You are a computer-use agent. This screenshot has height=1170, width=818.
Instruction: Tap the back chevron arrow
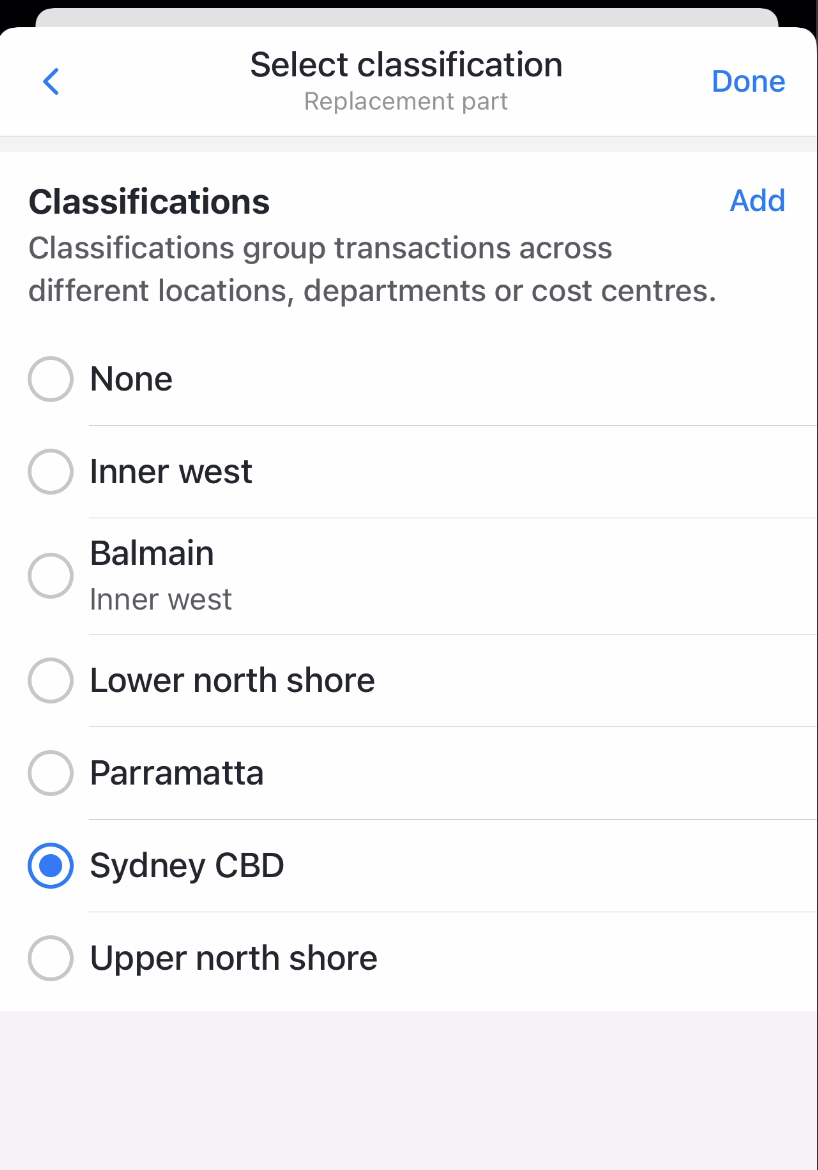[50, 81]
